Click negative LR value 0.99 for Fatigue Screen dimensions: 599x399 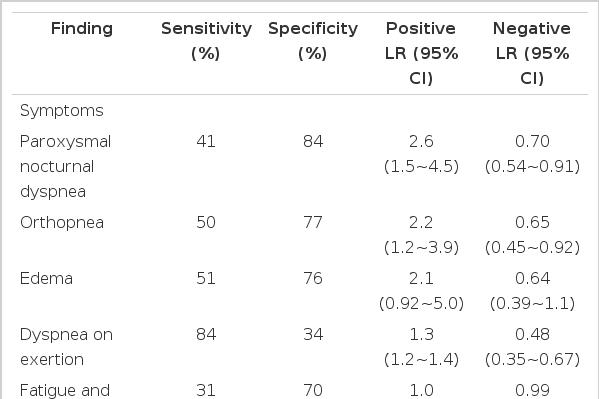pyautogui.click(x=532, y=391)
